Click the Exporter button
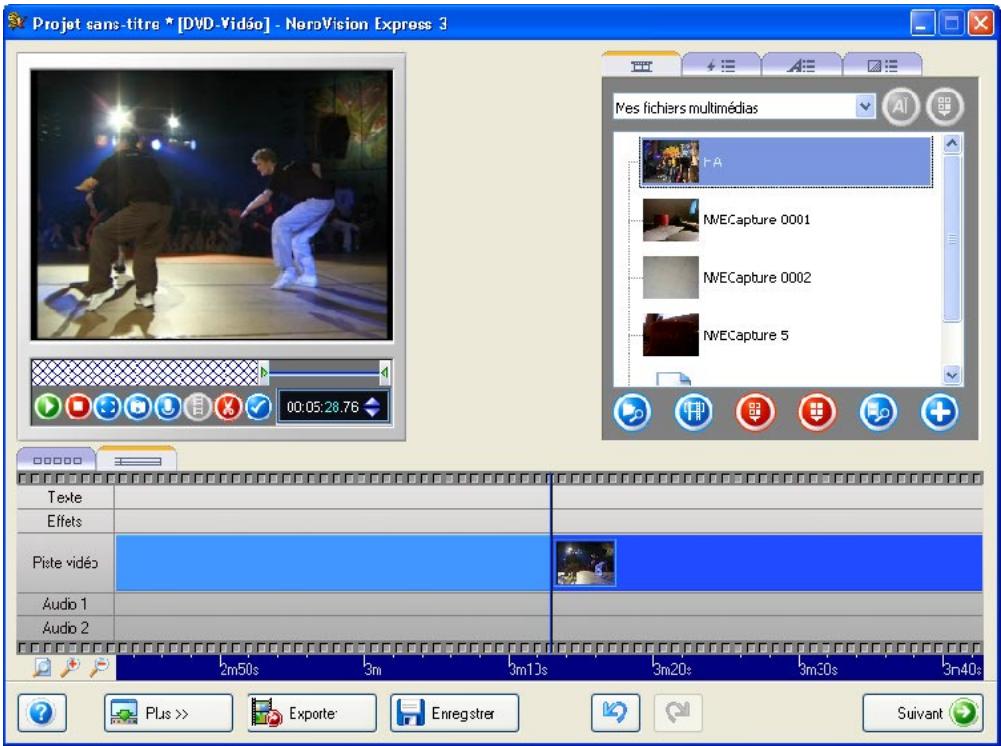 312,713
